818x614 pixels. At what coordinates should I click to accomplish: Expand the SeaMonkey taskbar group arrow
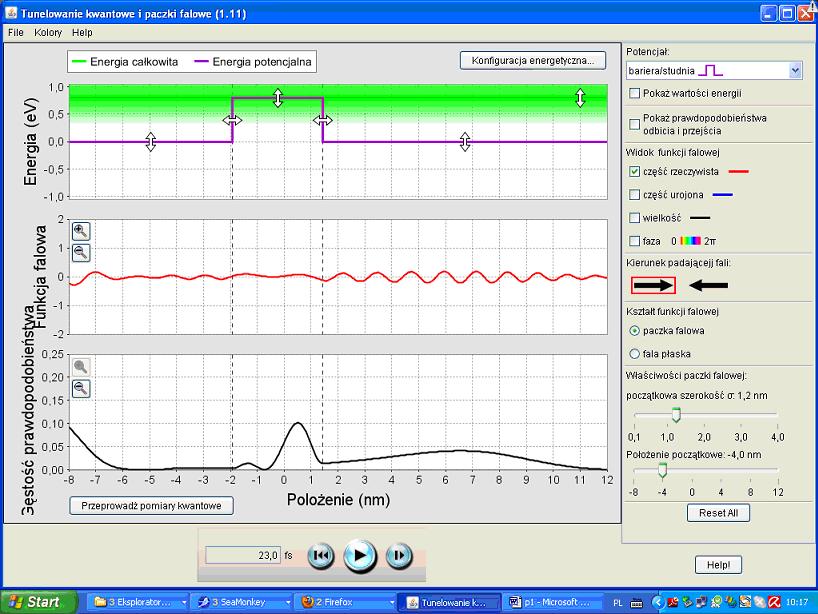tap(287, 603)
